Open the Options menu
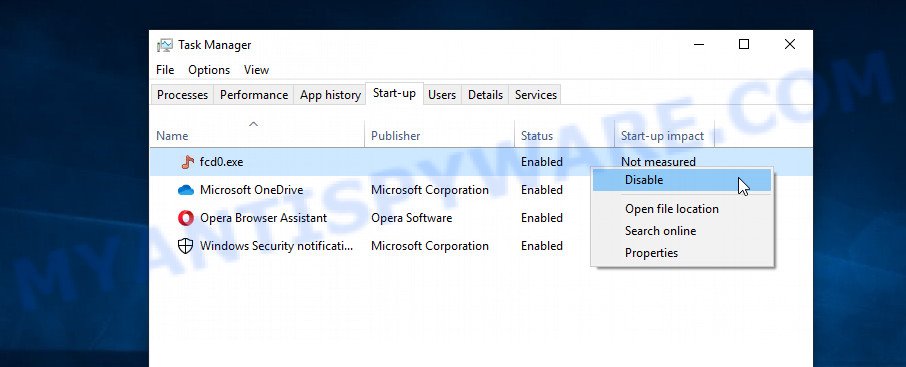The image size is (906, 367). [209, 70]
